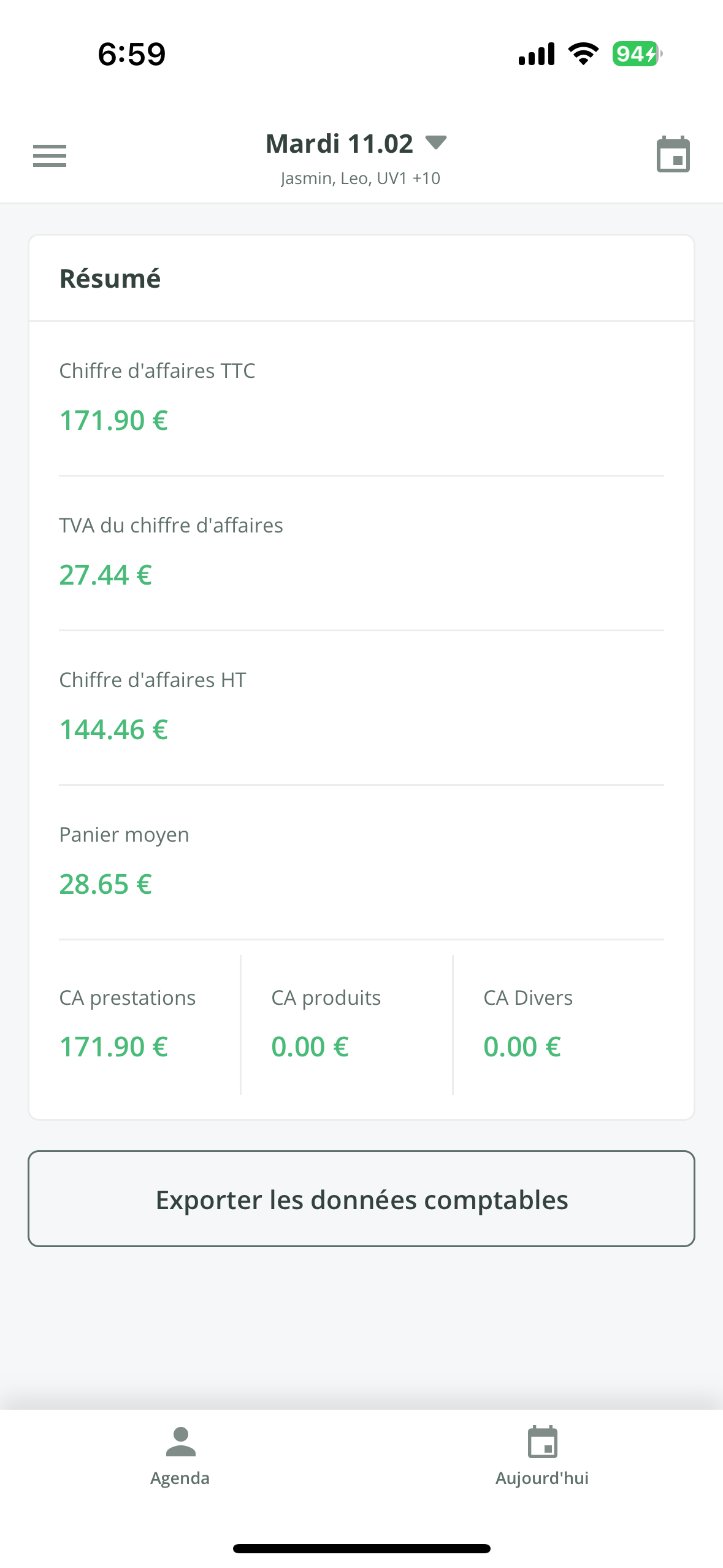This screenshot has width=723, height=1568.
Task: Tap the 6:59 clock in status bar
Action: tap(132, 54)
